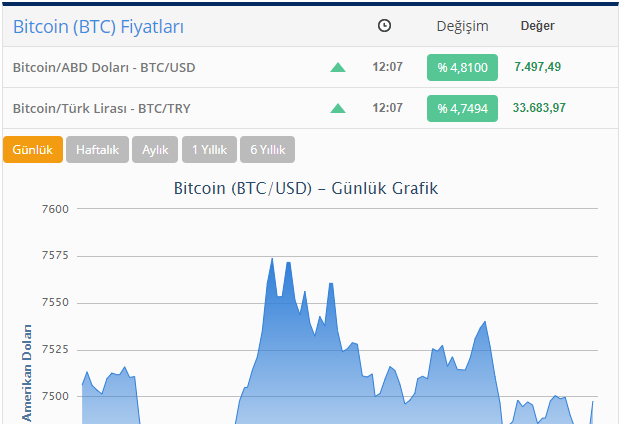Open the Bitcoin (BTC) Fiyatları heading link

98,27
